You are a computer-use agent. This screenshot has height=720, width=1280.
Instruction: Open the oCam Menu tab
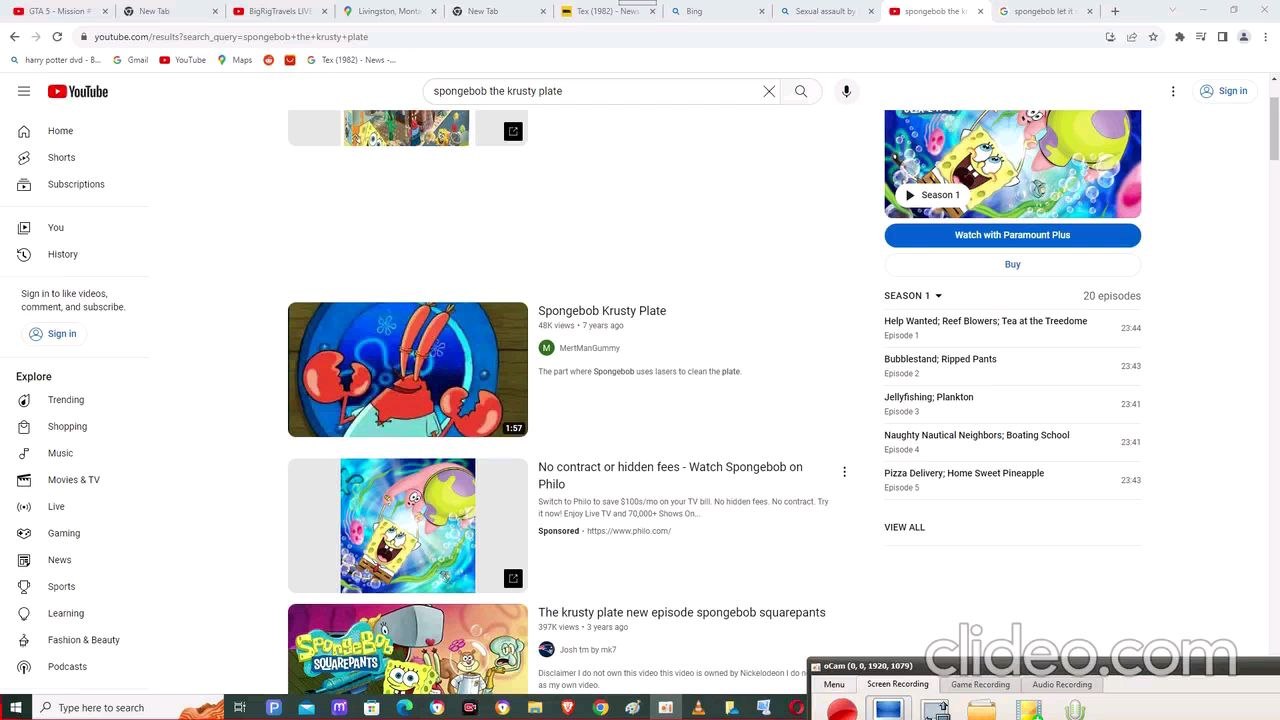(x=834, y=685)
